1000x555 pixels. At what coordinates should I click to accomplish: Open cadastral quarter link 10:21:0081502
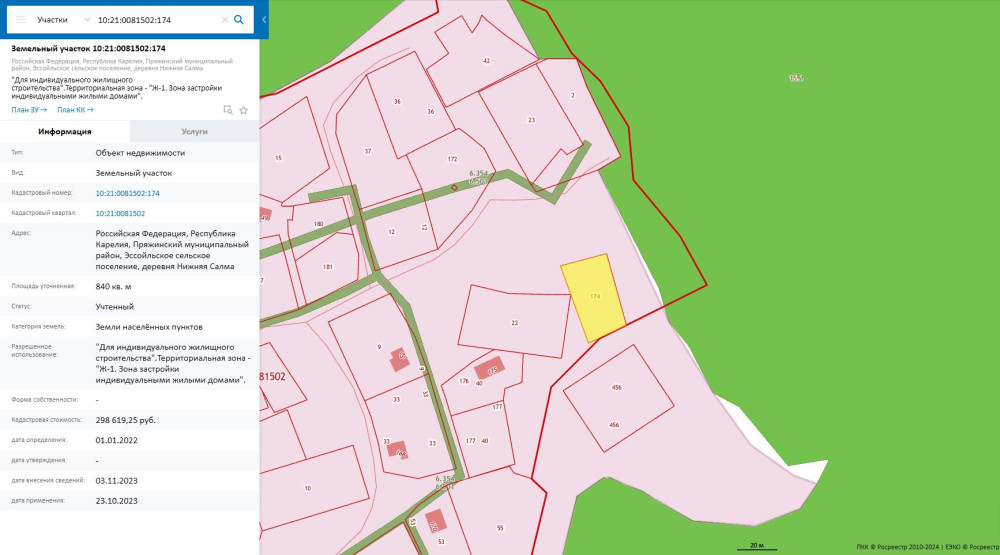pyautogui.click(x=120, y=213)
